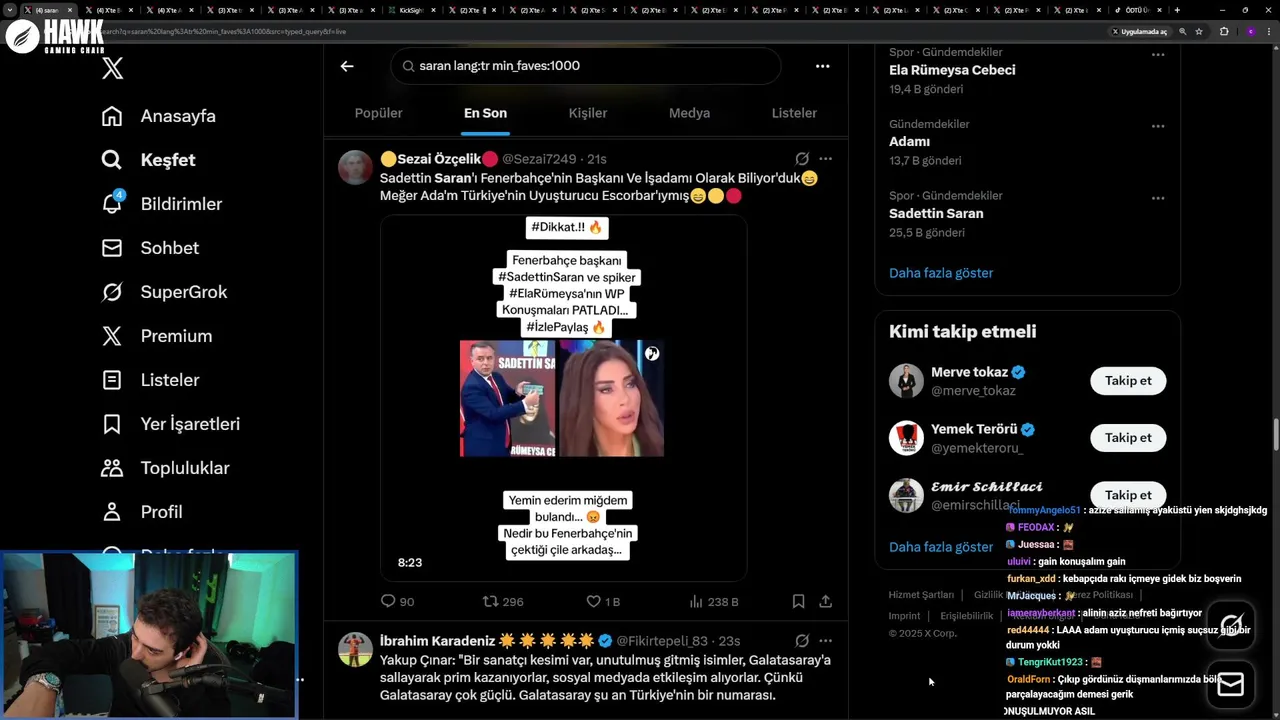This screenshot has width=1280, height=720.
Task: Open Topluluklar communities
Action: tap(165, 468)
